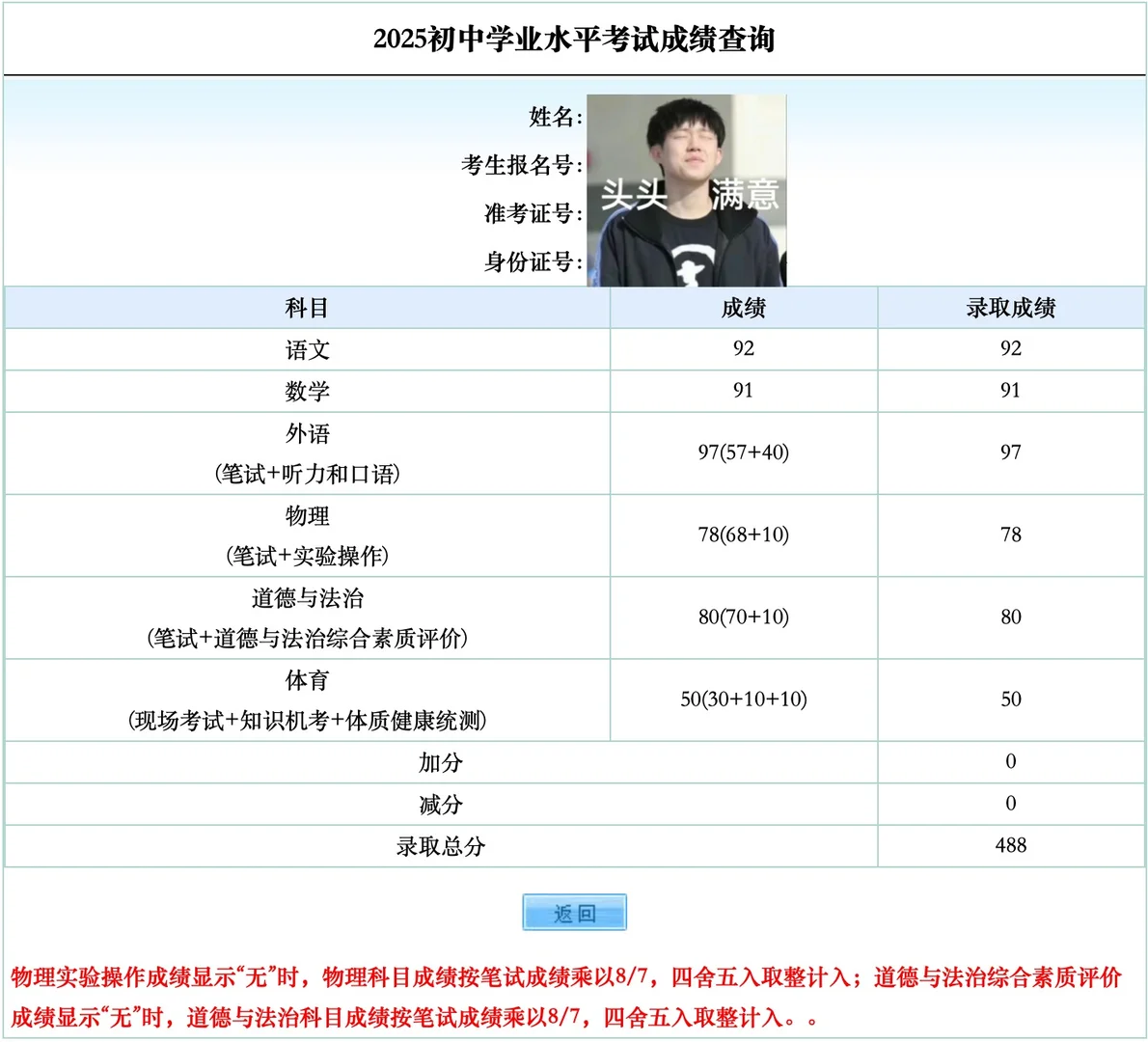Image resolution: width=1148 pixels, height=1042 pixels.
Task: Click the student photo thumbnail
Action: pyautogui.click(x=686, y=189)
